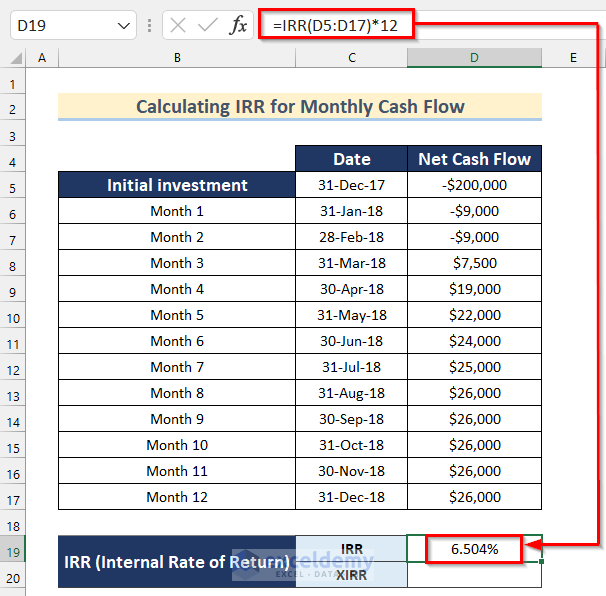
Task: Click the 'Month 6' cell
Action: coord(177,341)
